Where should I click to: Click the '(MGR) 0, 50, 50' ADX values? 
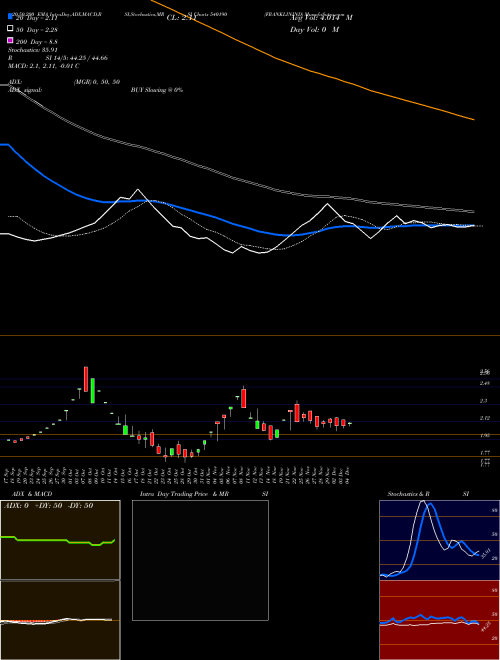click(x=96, y=82)
